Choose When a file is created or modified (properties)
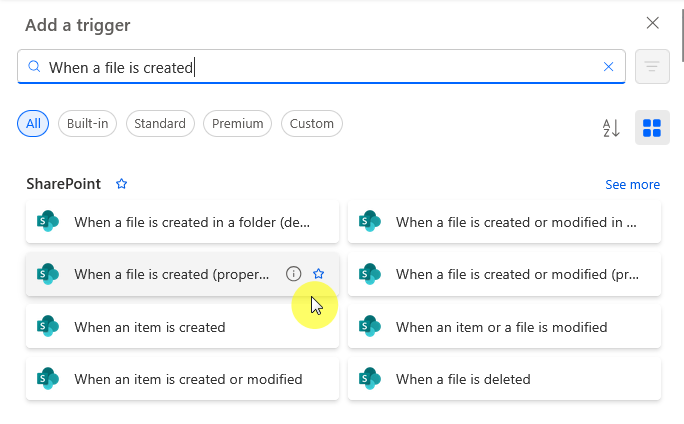 click(x=504, y=274)
